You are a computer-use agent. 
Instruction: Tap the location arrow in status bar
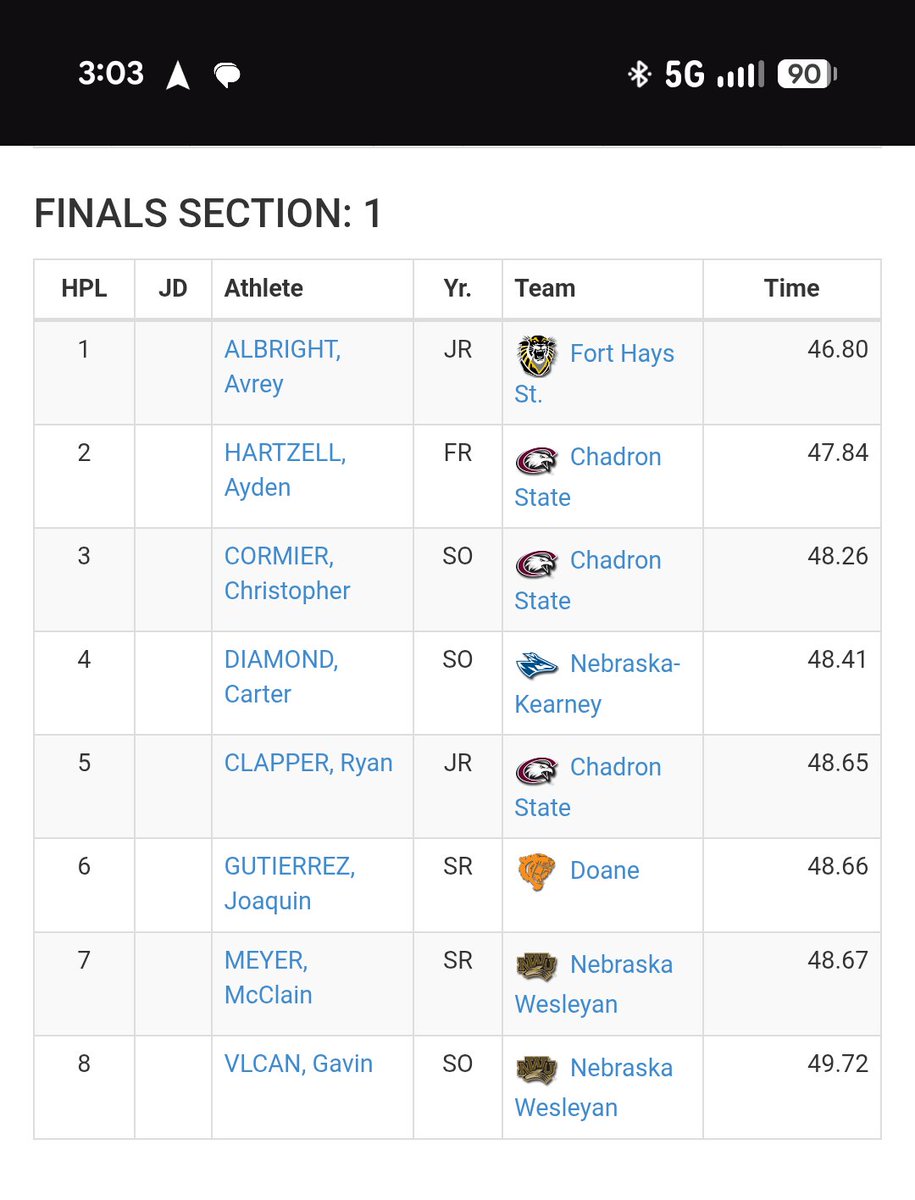[x=178, y=75]
